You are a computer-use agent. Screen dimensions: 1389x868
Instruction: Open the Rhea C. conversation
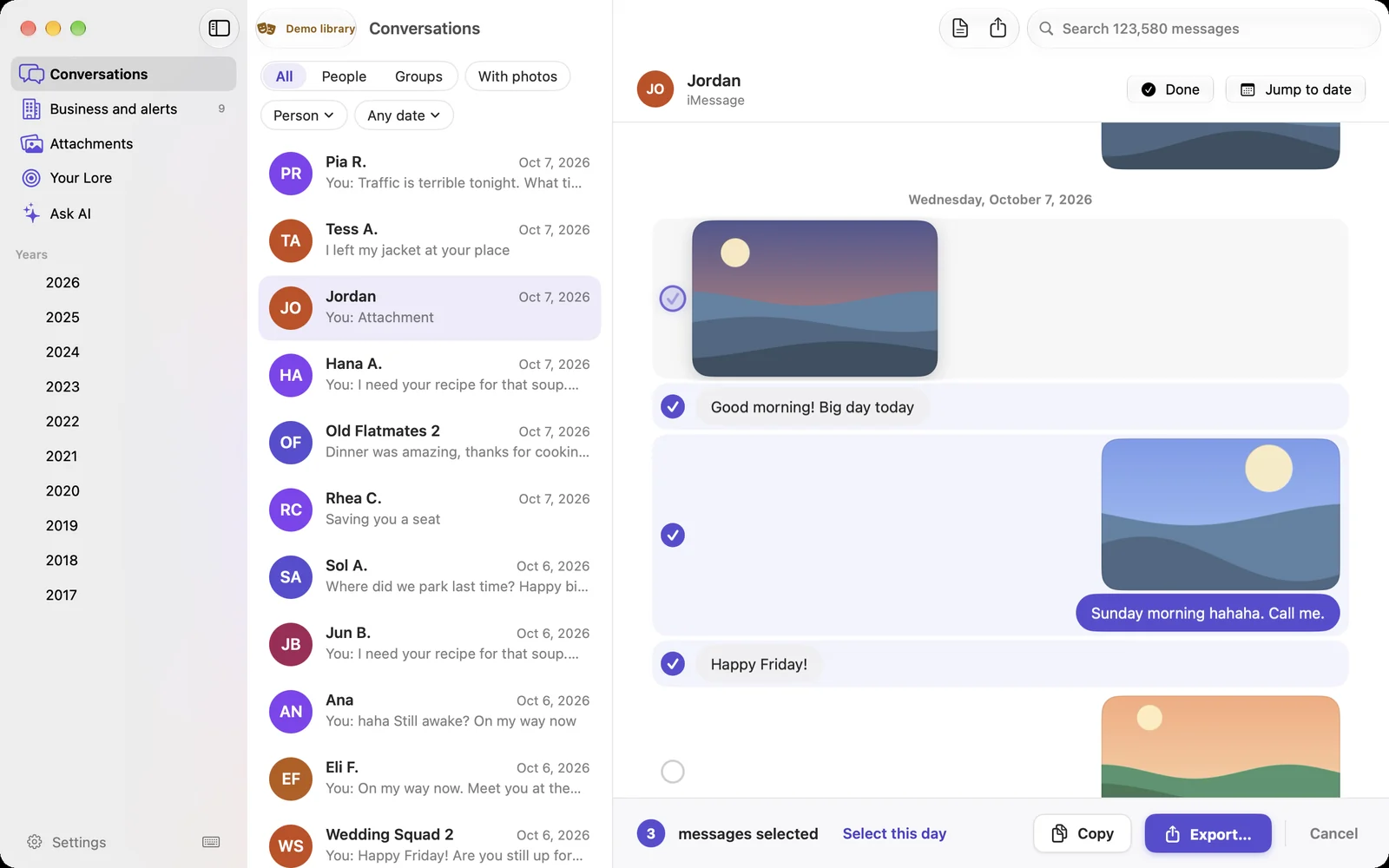(x=430, y=510)
